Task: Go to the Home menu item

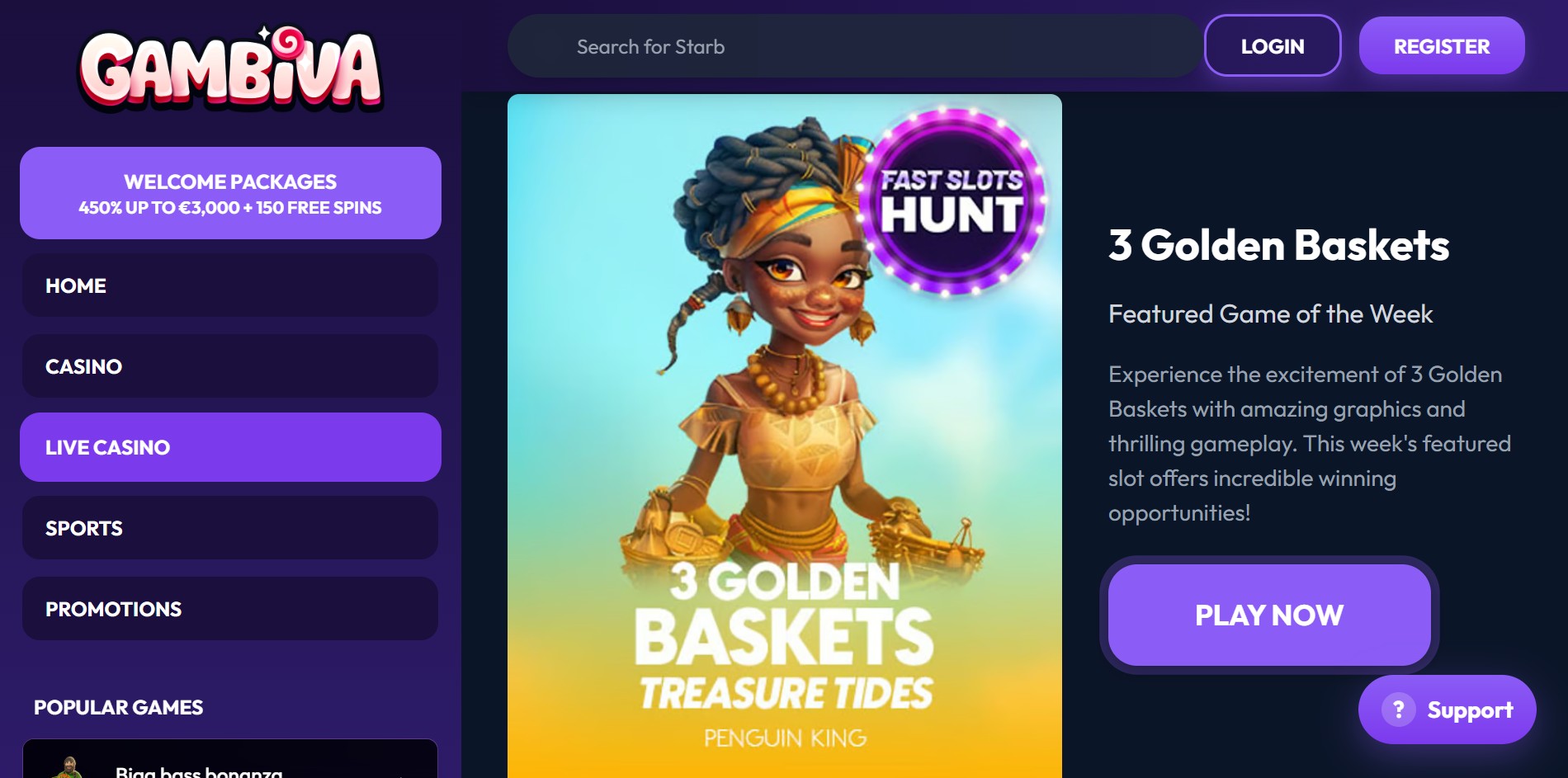Action: pyautogui.click(x=230, y=285)
